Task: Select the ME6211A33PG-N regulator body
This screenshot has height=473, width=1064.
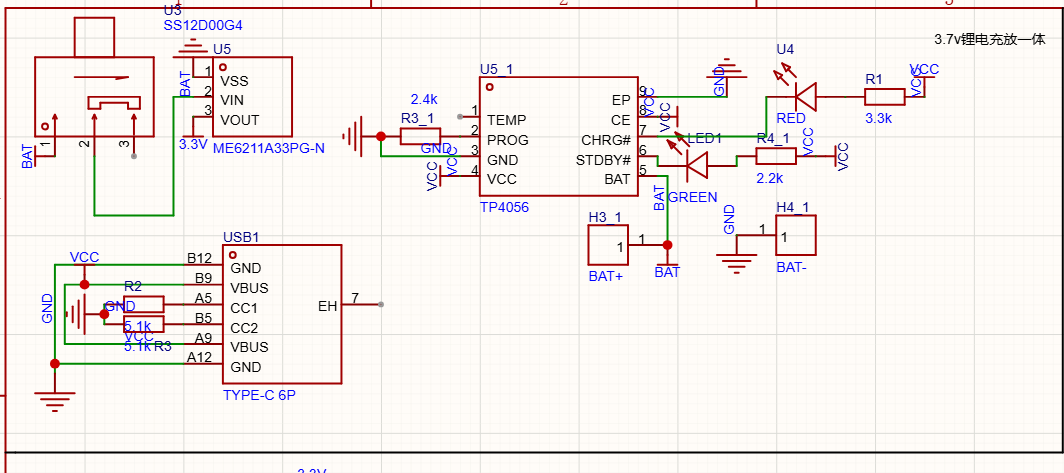Action: pos(252,97)
